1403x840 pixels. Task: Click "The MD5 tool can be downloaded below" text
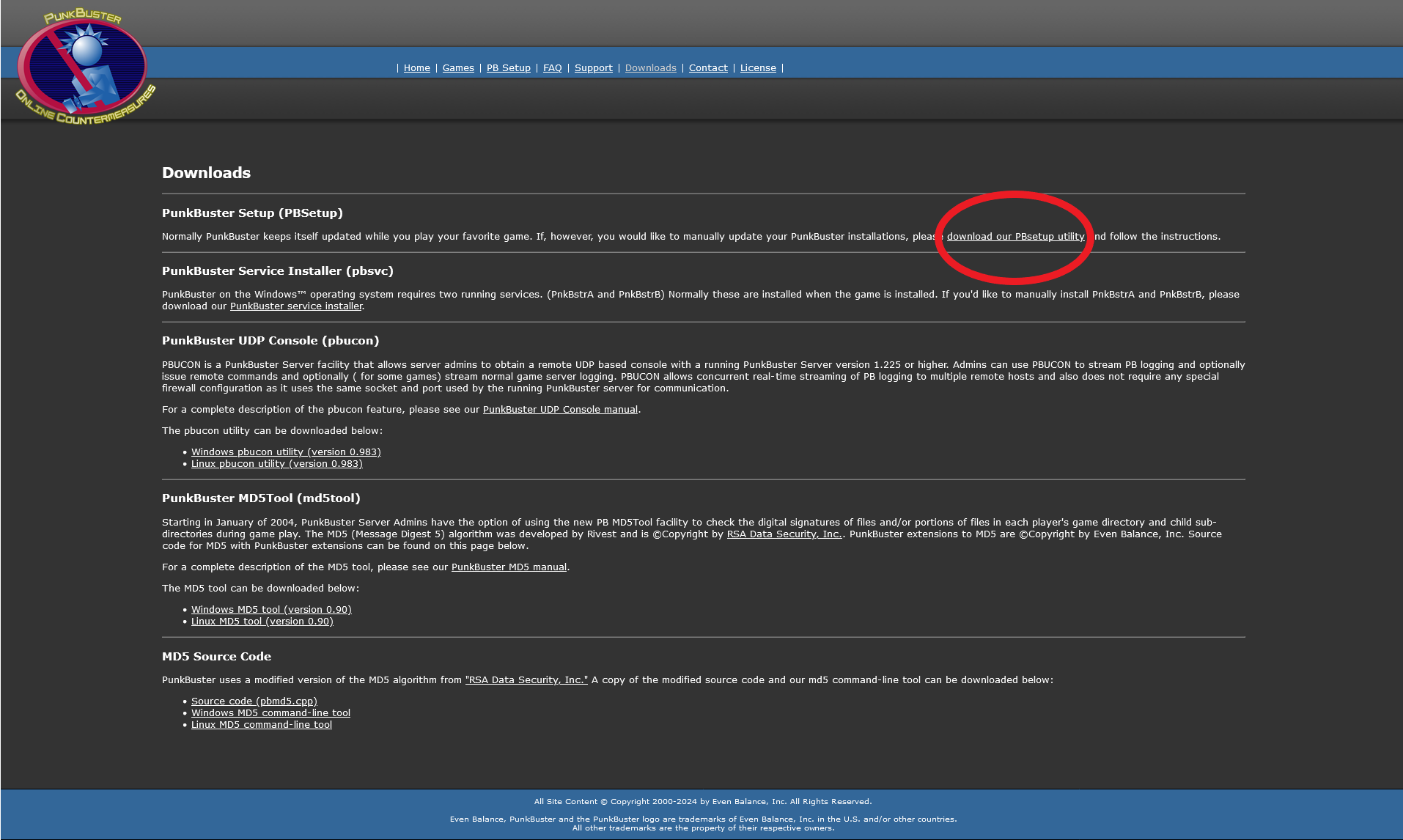point(260,589)
